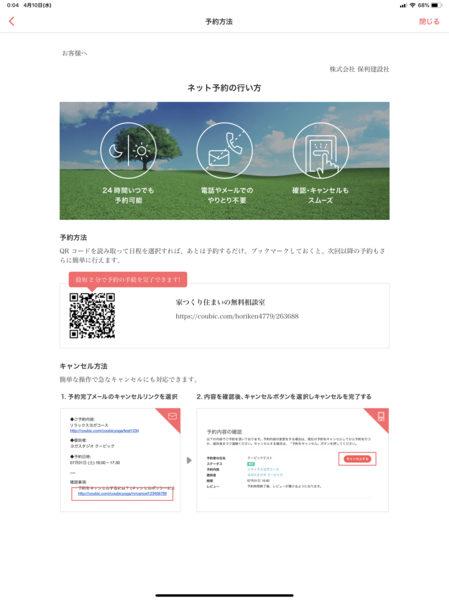Tap the back arrow in the header
Viewport: 449px width, 600px height.
tap(11, 21)
